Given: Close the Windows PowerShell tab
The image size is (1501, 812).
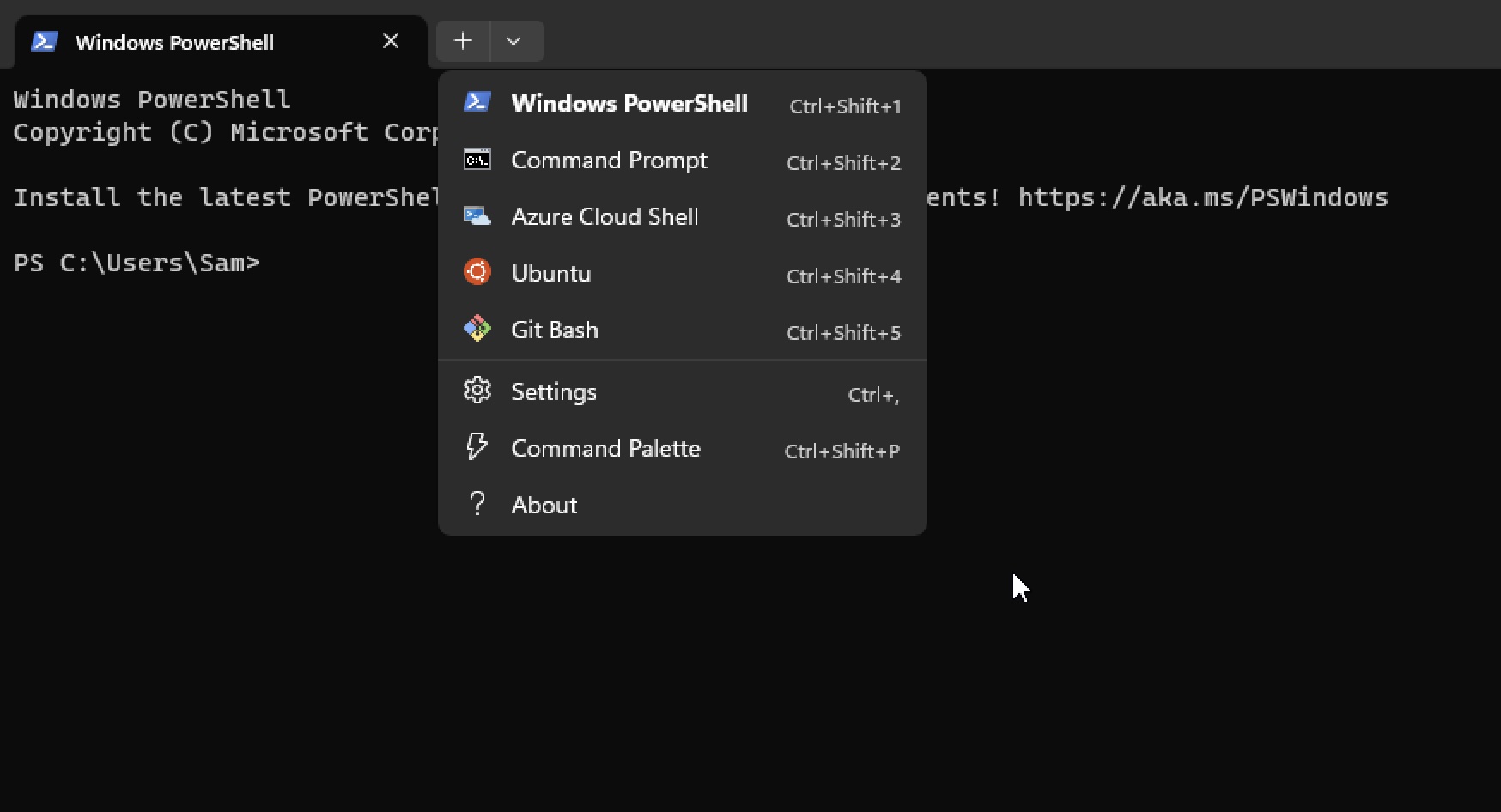Looking at the screenshot, I should pyautogui.click(x=391, y=40).
